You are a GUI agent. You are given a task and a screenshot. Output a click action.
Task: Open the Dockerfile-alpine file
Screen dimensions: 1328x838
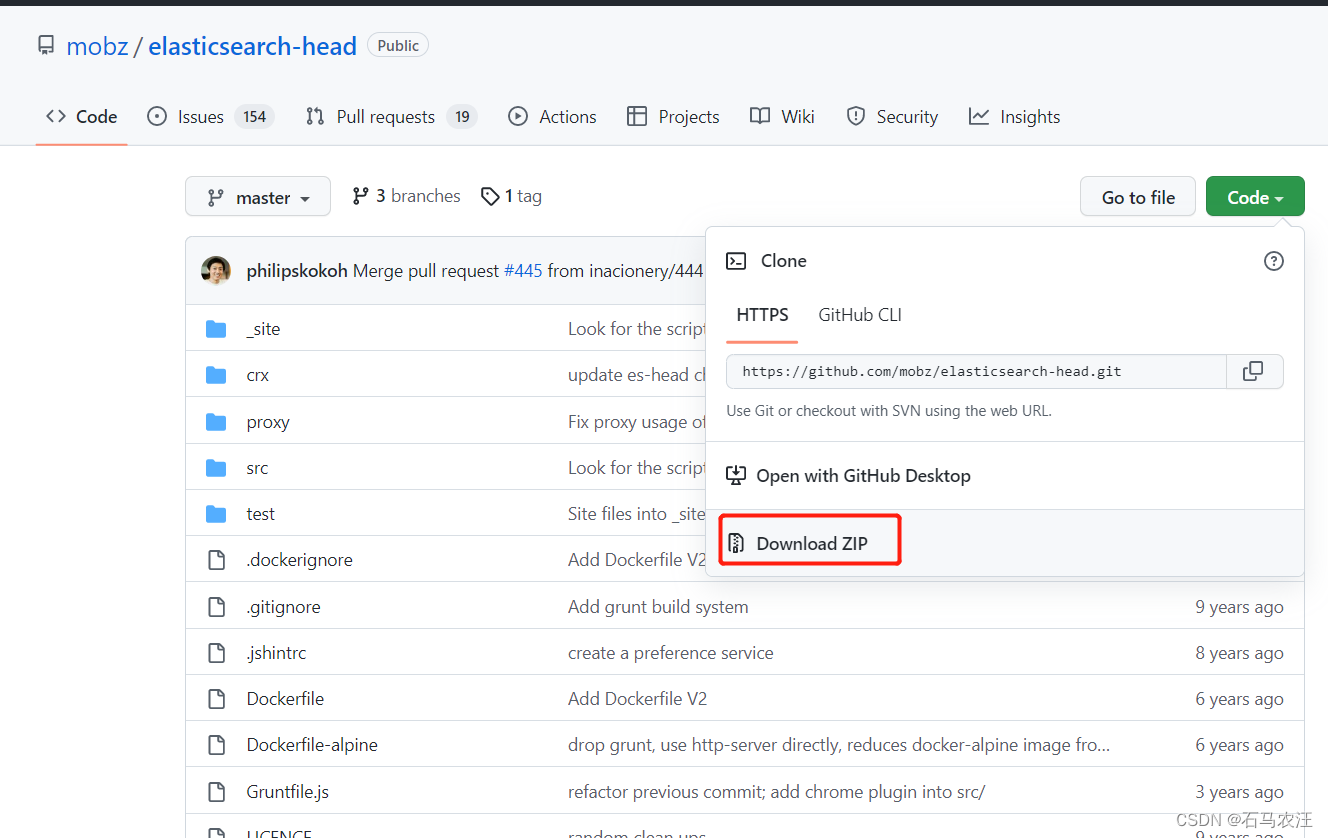(x=312, y=745)
